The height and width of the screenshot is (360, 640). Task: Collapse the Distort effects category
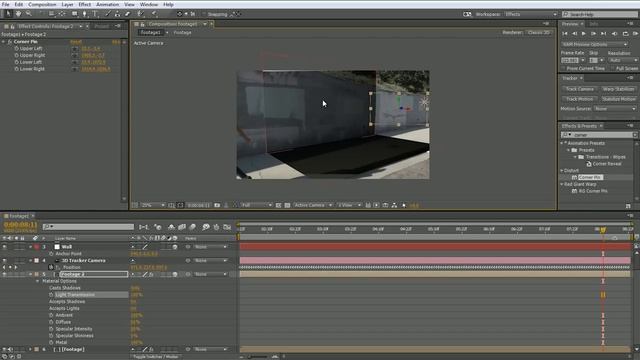pyautogui.click(x=562, y=171)
